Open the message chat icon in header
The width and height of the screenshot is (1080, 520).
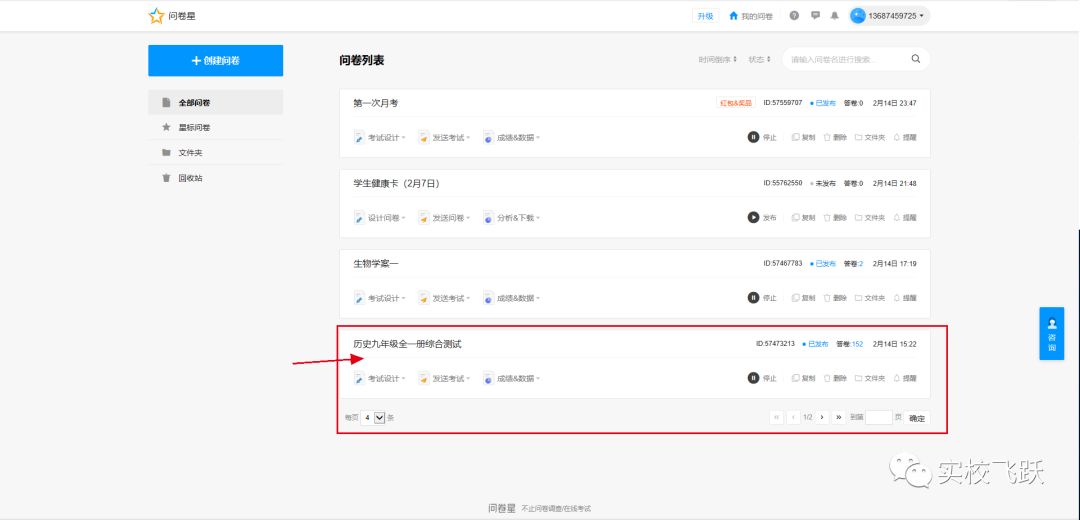point(815,16)
